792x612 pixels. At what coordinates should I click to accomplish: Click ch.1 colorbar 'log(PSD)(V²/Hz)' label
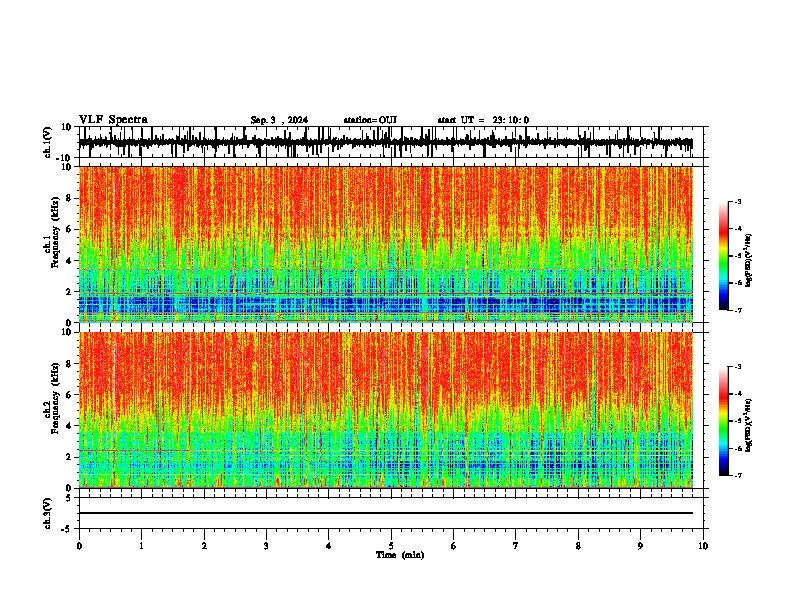(749, 261)
